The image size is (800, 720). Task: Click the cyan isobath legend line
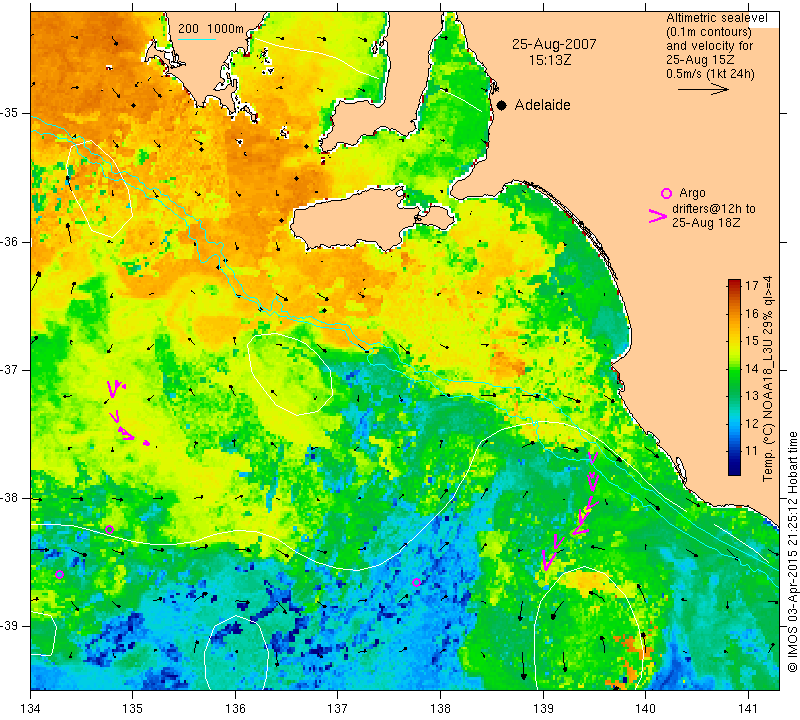click(x=197, y=39)
